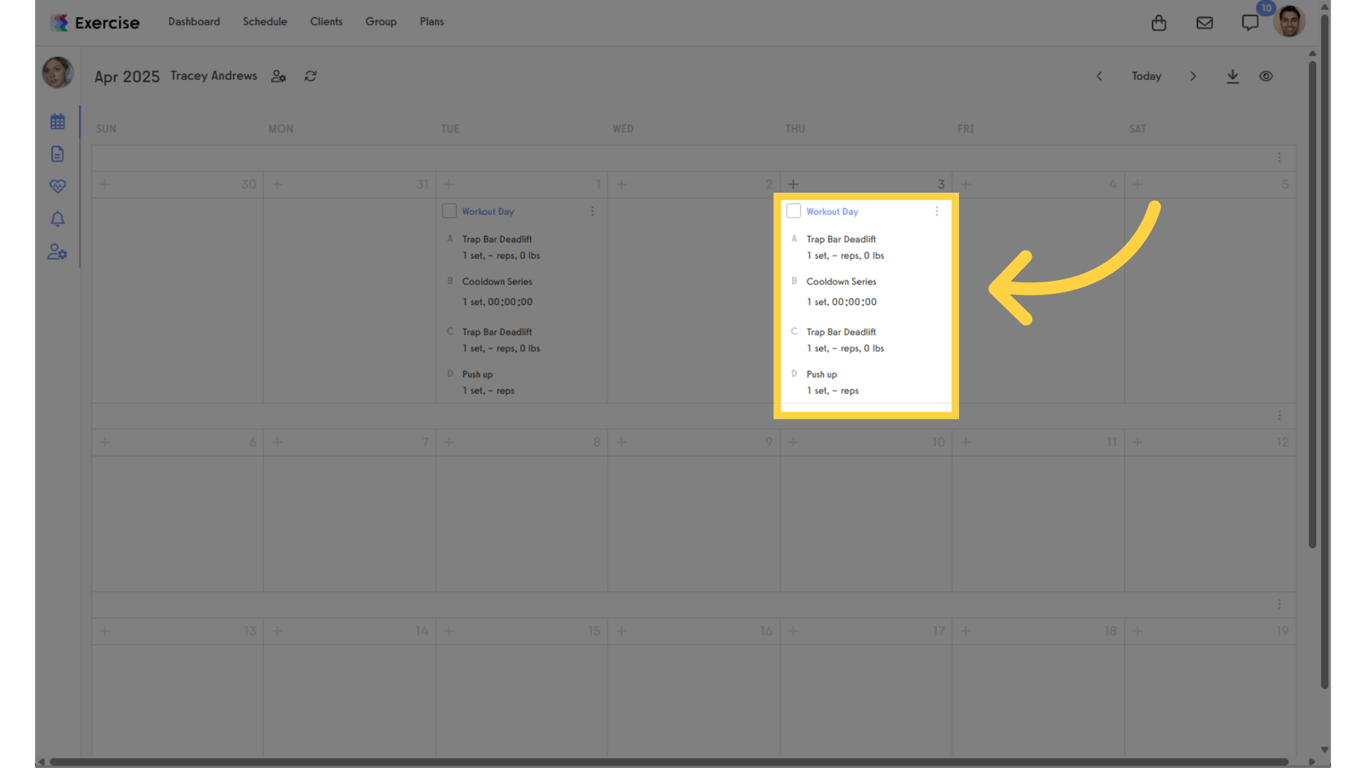1366x768 pixels.
Task: Click Tracey Andrews' client avatar photo
Action: (x=58, y=73)
